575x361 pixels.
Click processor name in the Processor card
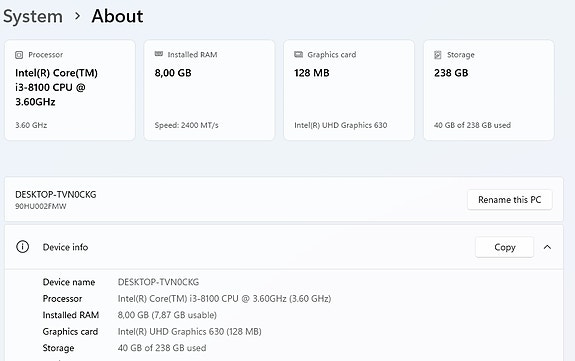[56, 87]
